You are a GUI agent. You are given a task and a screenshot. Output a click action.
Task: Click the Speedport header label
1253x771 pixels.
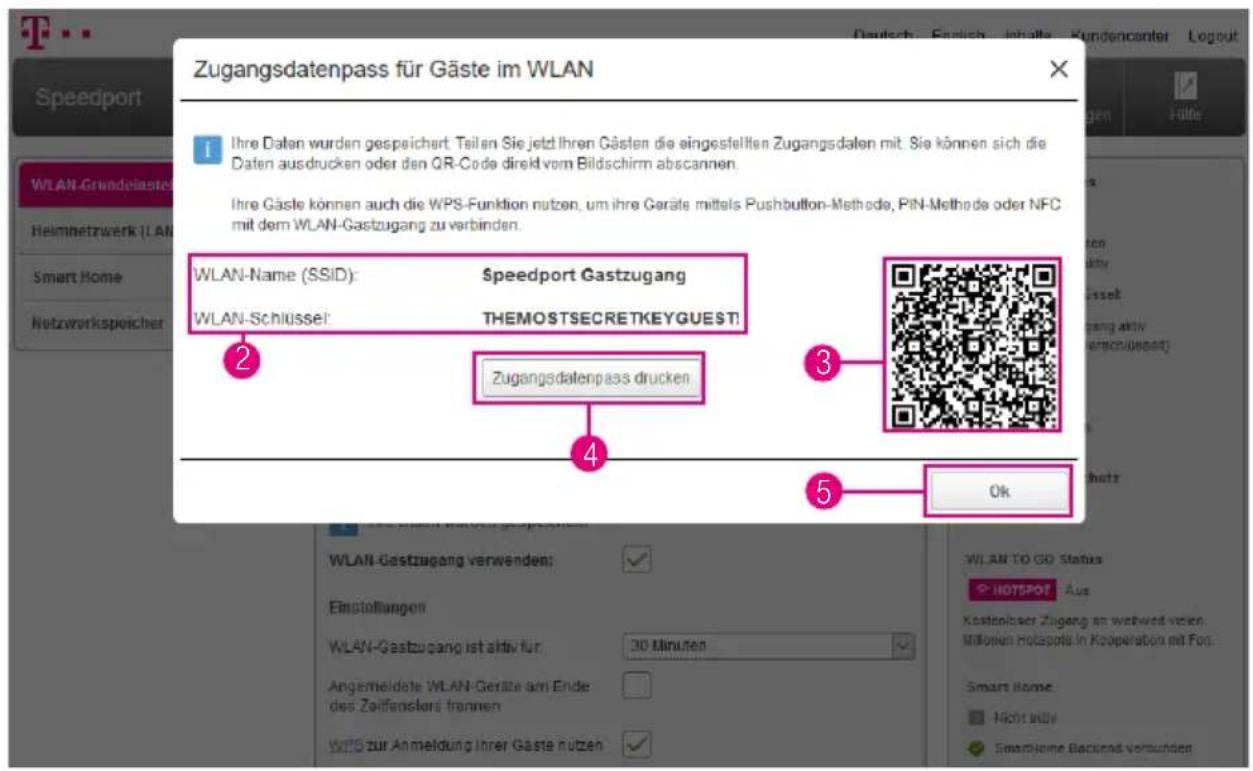click(x=88, y=99)
